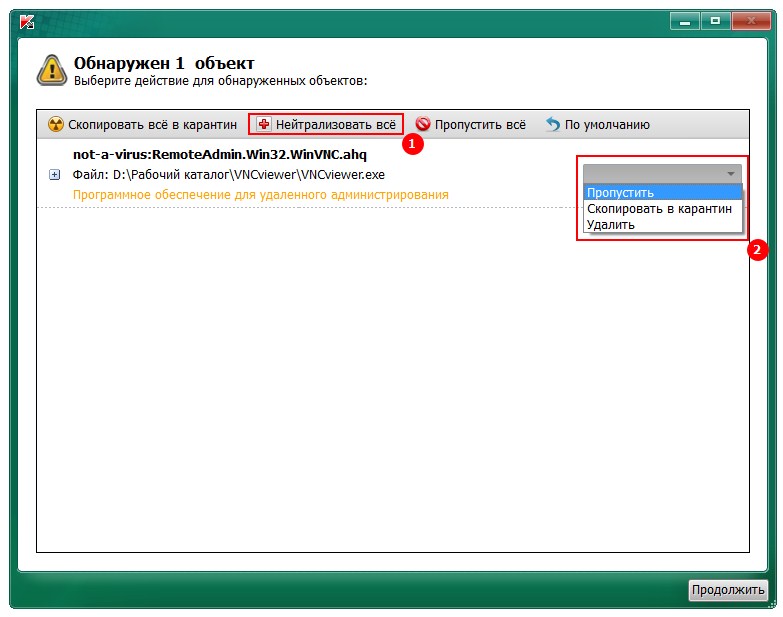Maximize the Kaspersky window
Screen dimensions: 783x617
(715, 21)
